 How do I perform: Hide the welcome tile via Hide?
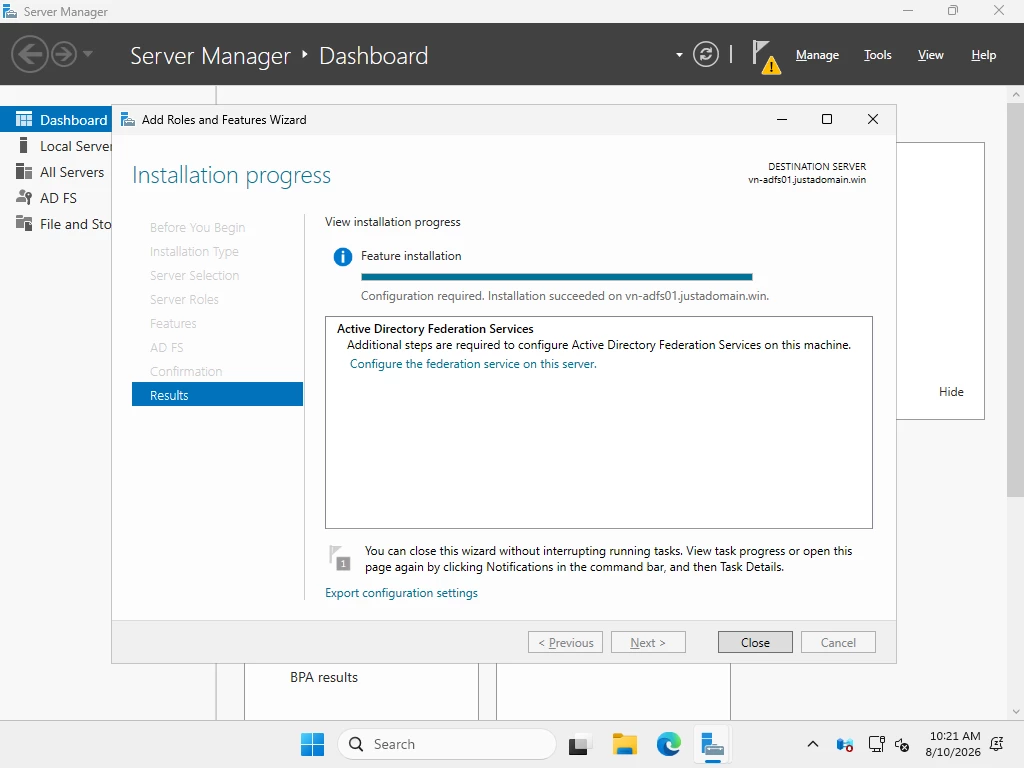(x=951, y=392)
